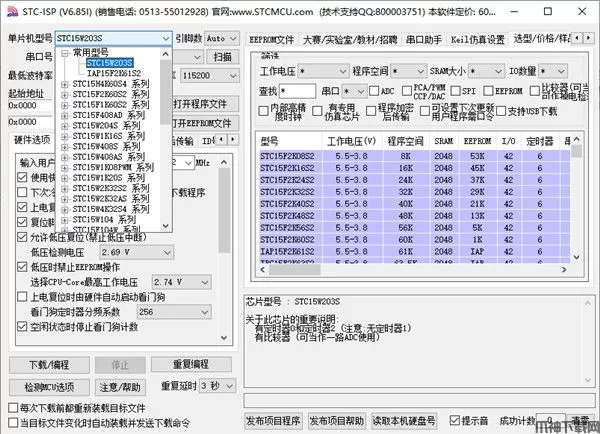The image size is (600, 434).
Task: Click the 查找 search input field
Action: 297,91
